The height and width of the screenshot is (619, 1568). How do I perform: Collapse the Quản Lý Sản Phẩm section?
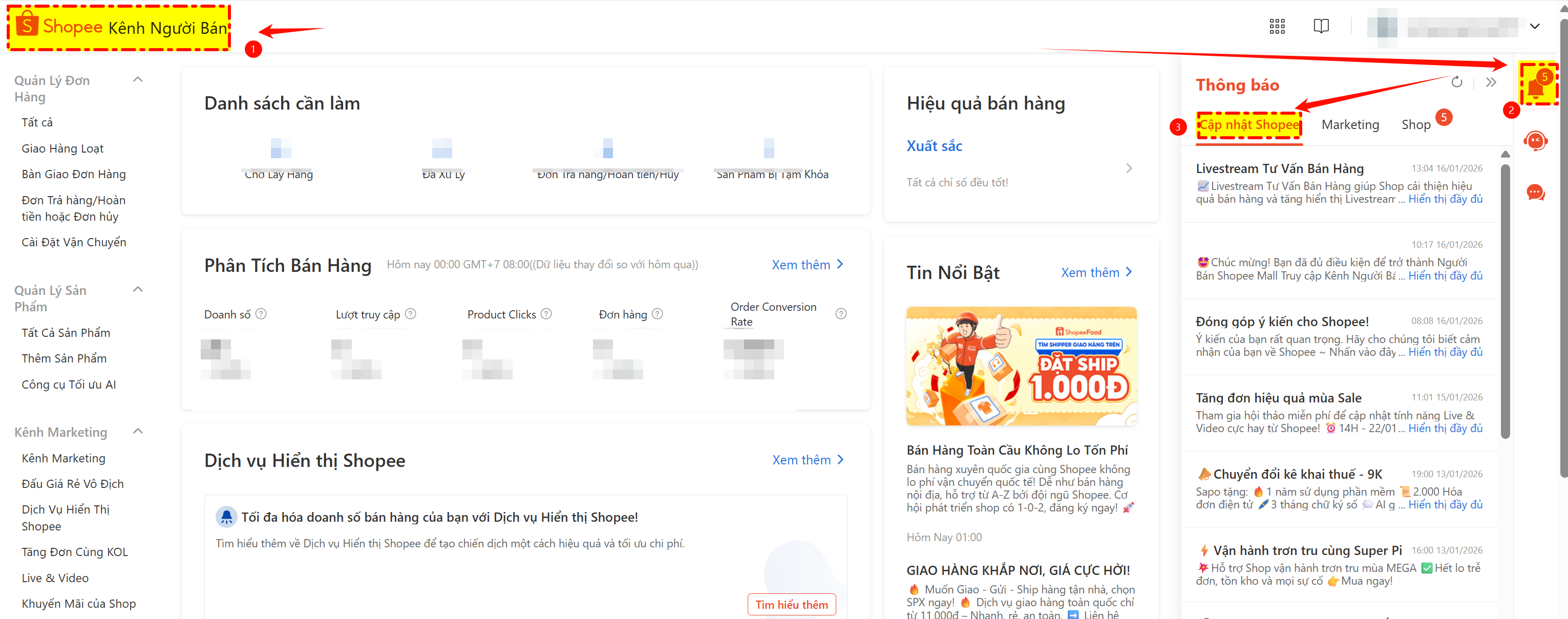click(138, 289)
